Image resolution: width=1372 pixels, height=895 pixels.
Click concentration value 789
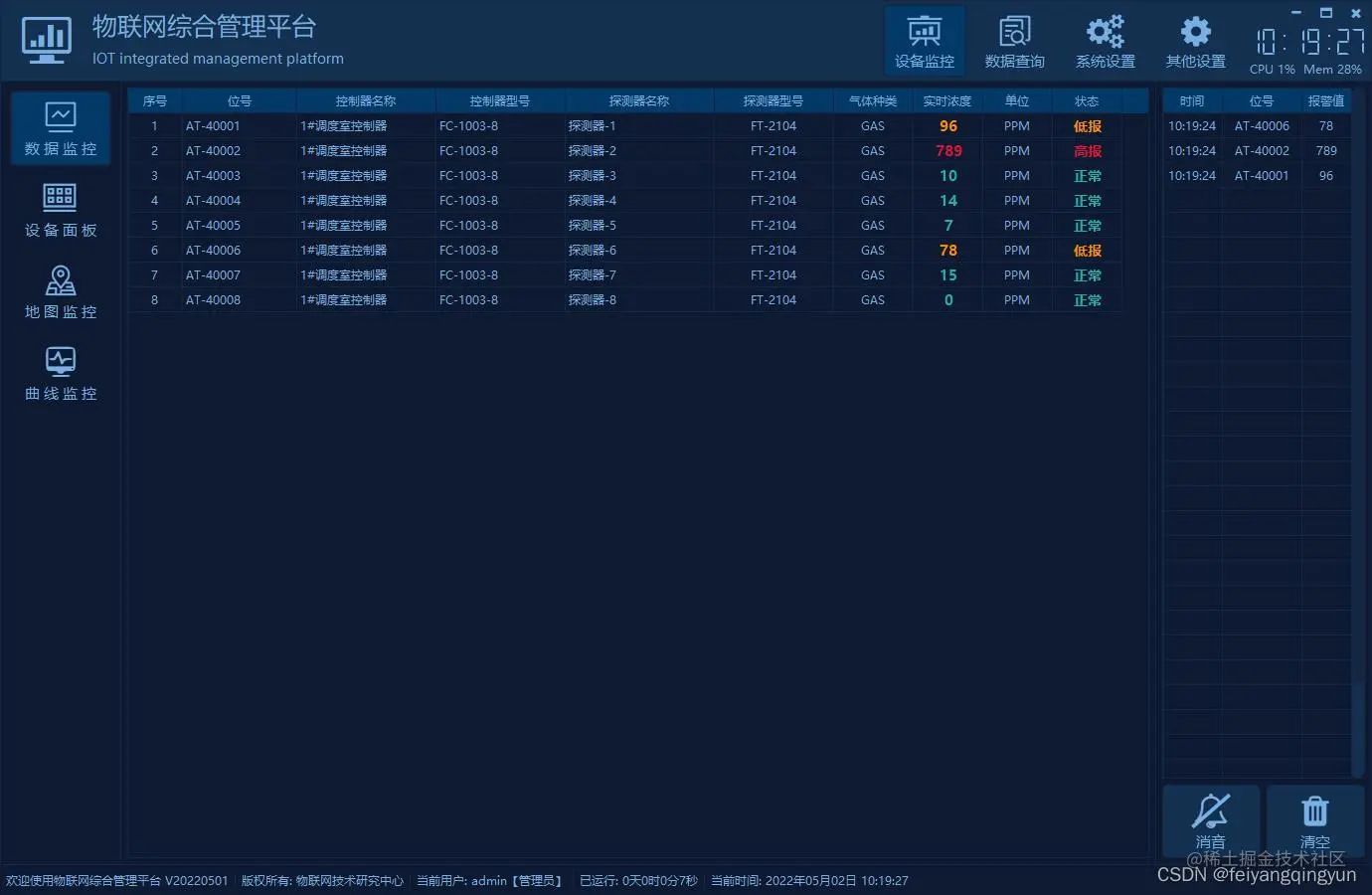tap(948, 151)
